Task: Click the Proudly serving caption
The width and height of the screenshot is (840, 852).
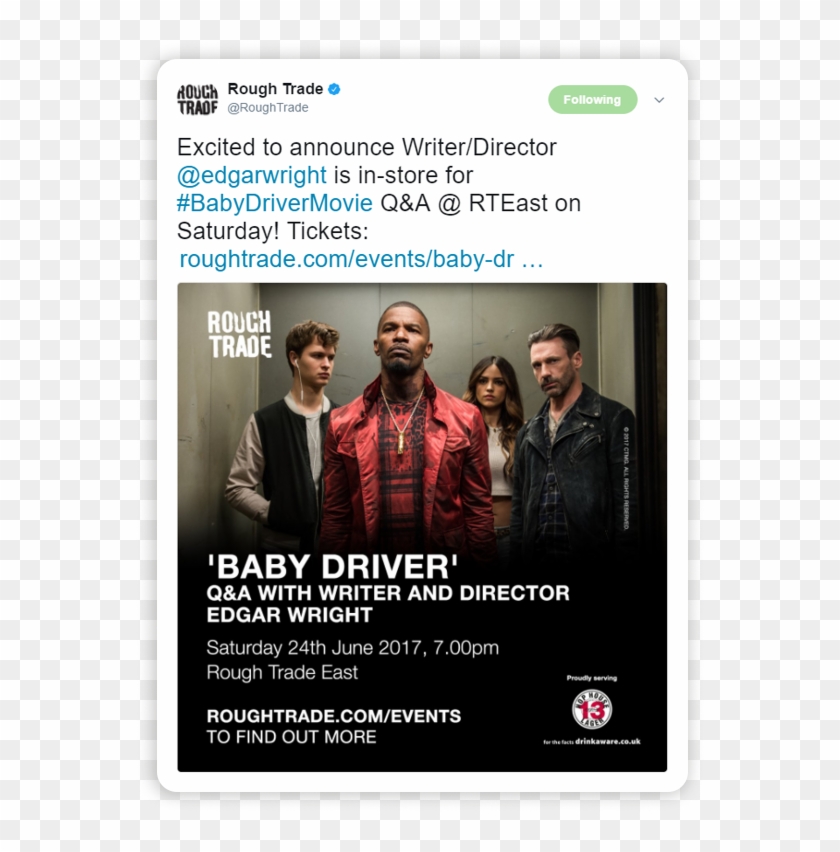Action: [592, 678]
